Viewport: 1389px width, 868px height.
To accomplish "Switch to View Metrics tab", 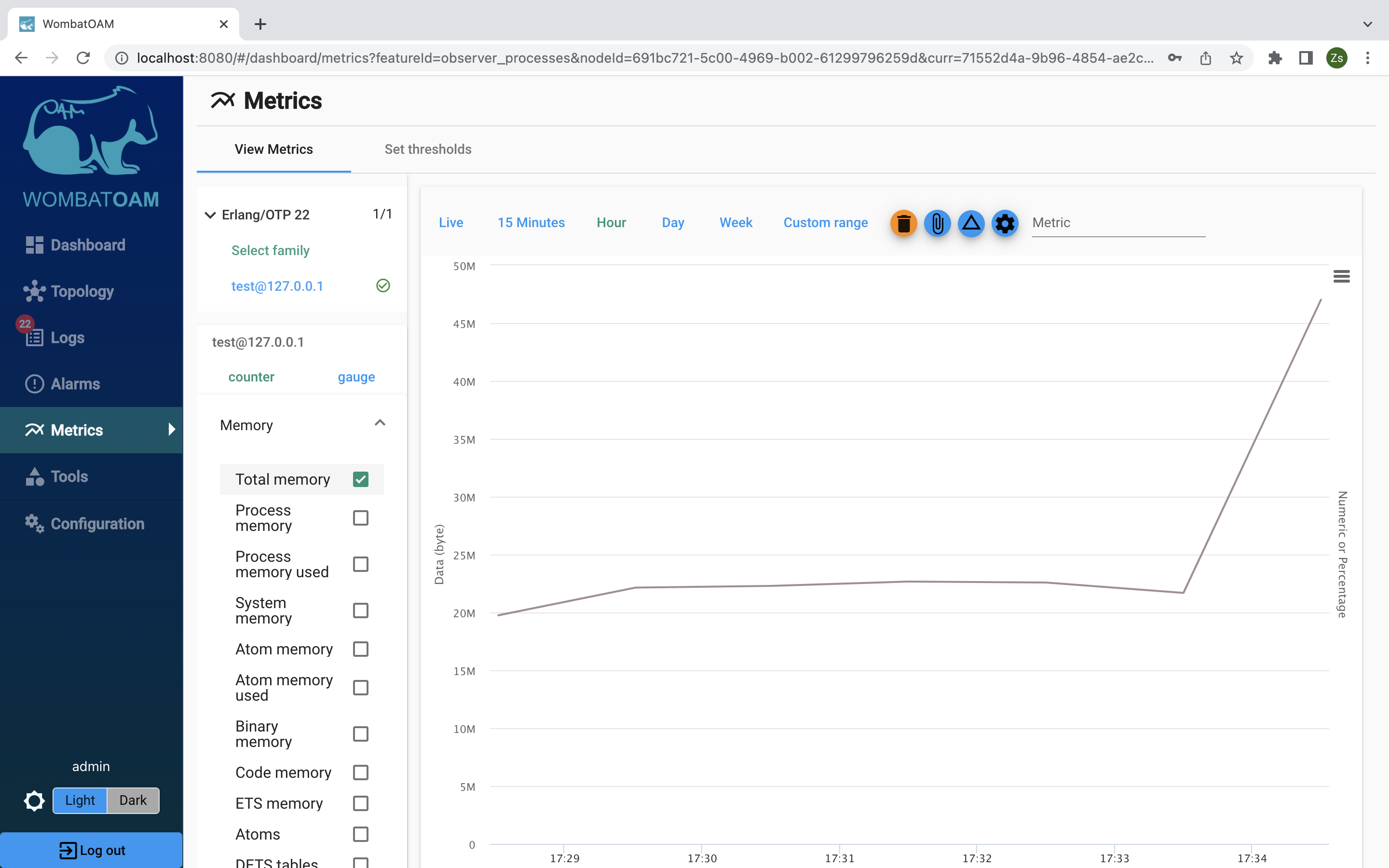I will coord(274,149).
